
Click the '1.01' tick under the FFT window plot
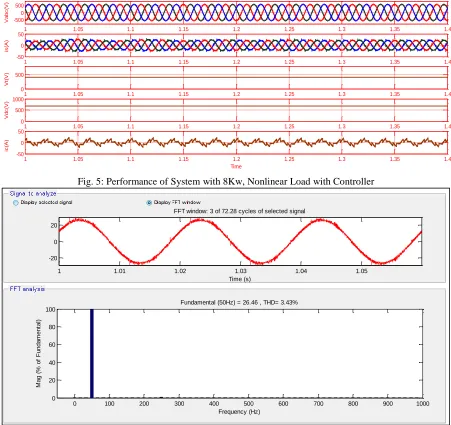point(120,271)
